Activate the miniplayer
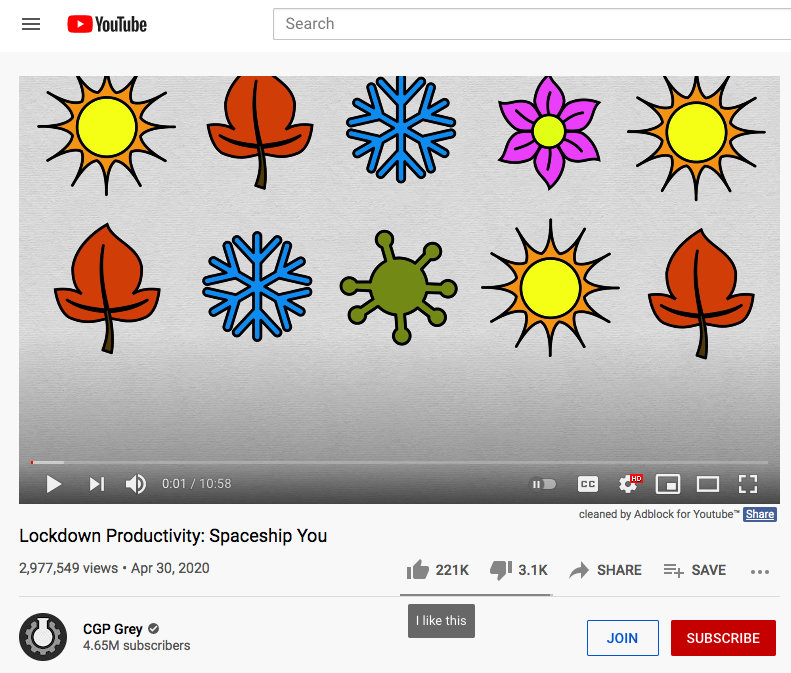Image resolution: width=791 pixels, height=673 pixels. [x=668, y=484]
